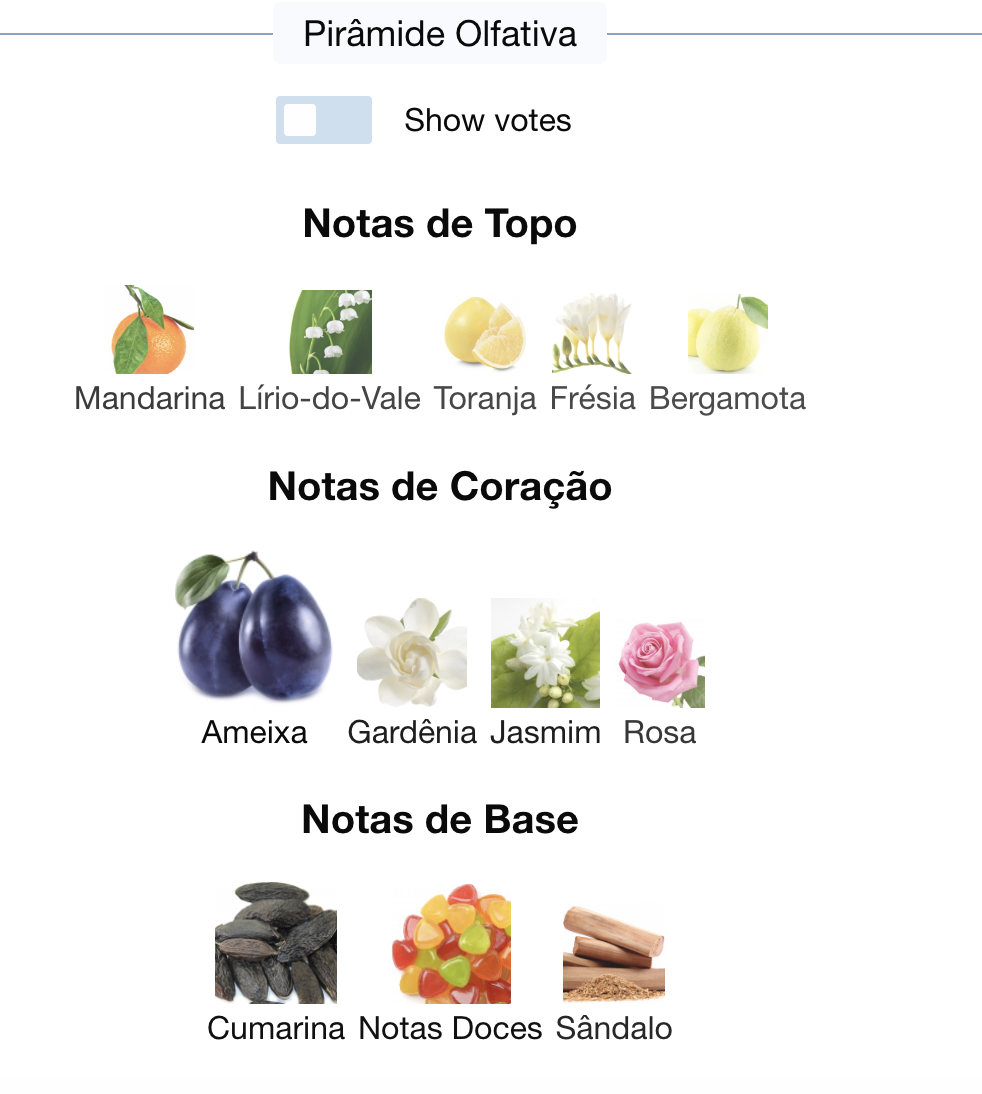982x1094 pixels.
Task: Click the Pirâmide Olfativa section header
Action: [x=440, y=33]
